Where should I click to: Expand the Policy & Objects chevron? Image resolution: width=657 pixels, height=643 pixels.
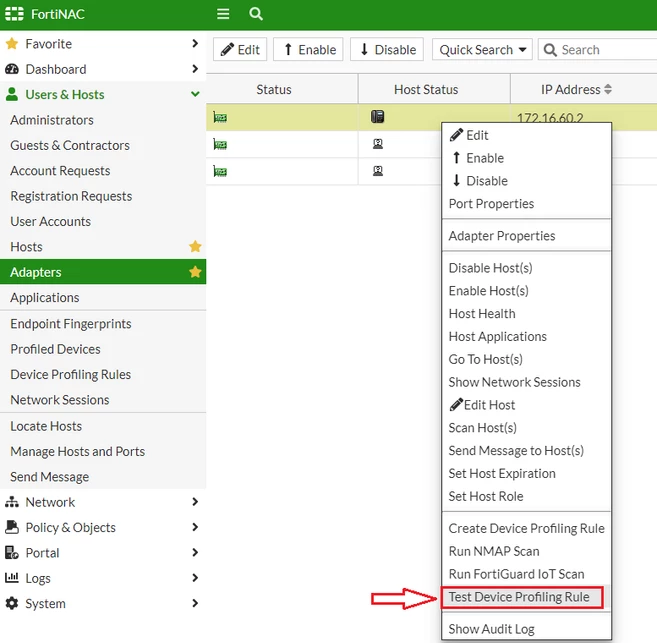(195, 527)
